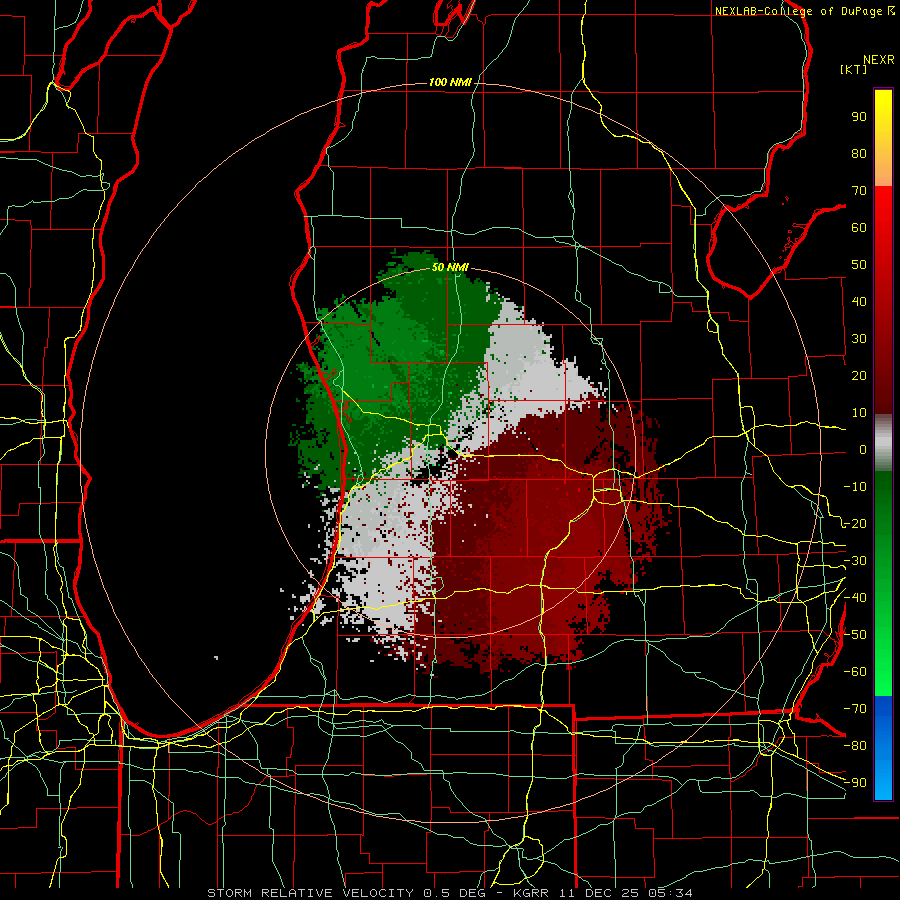Click the positive 90 scale value
This screenshot has width=900, height=900.
[x=859, y=117]
